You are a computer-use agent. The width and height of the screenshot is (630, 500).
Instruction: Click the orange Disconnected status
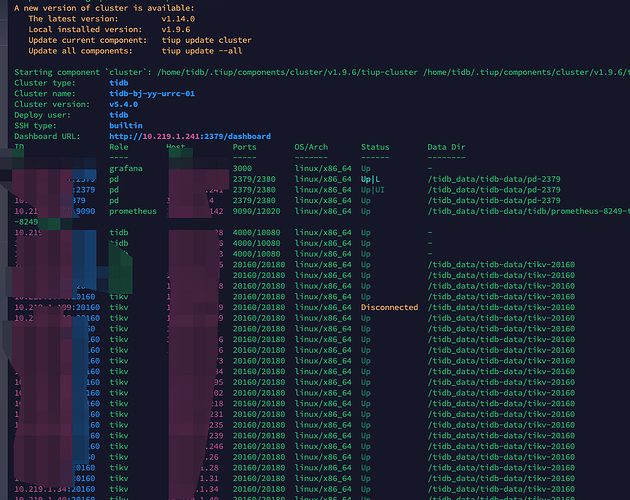tap(389, 307)
